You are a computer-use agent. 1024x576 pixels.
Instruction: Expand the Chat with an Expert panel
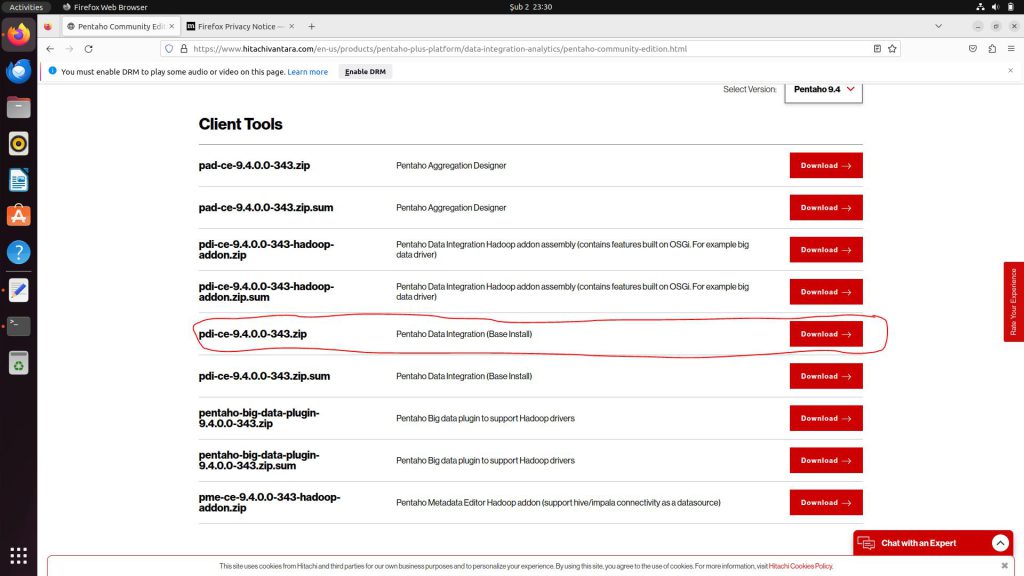point(1000,543)
